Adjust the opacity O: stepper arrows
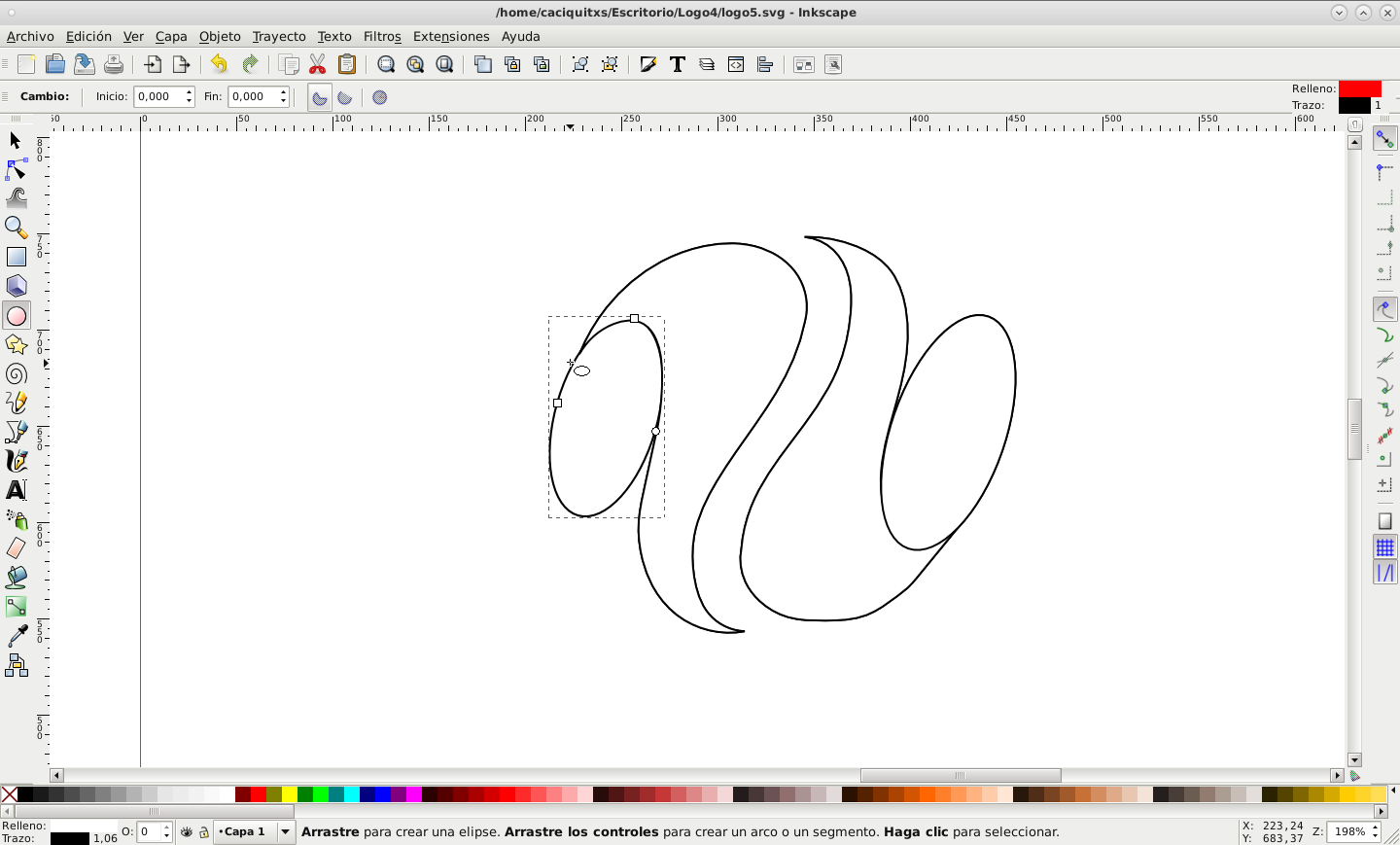The width and height of the screenshot is (1400, 845). coord(166,832)
